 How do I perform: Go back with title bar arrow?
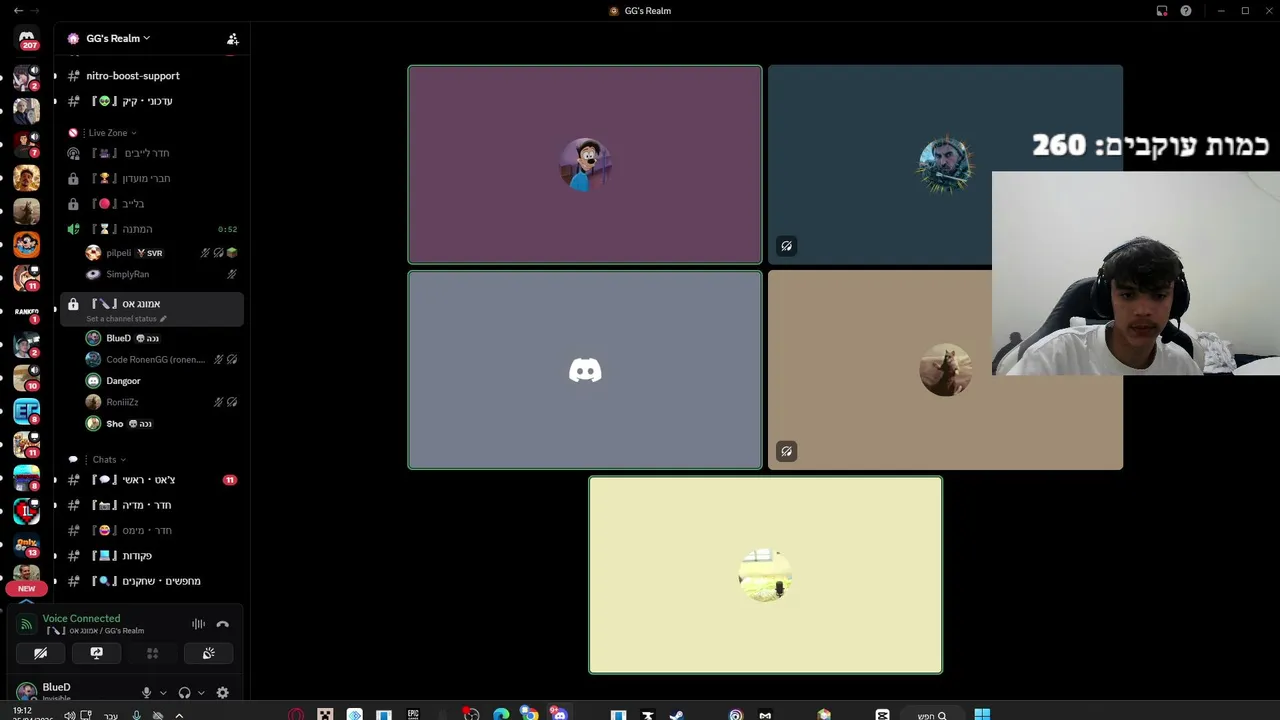tap(18, 11)
